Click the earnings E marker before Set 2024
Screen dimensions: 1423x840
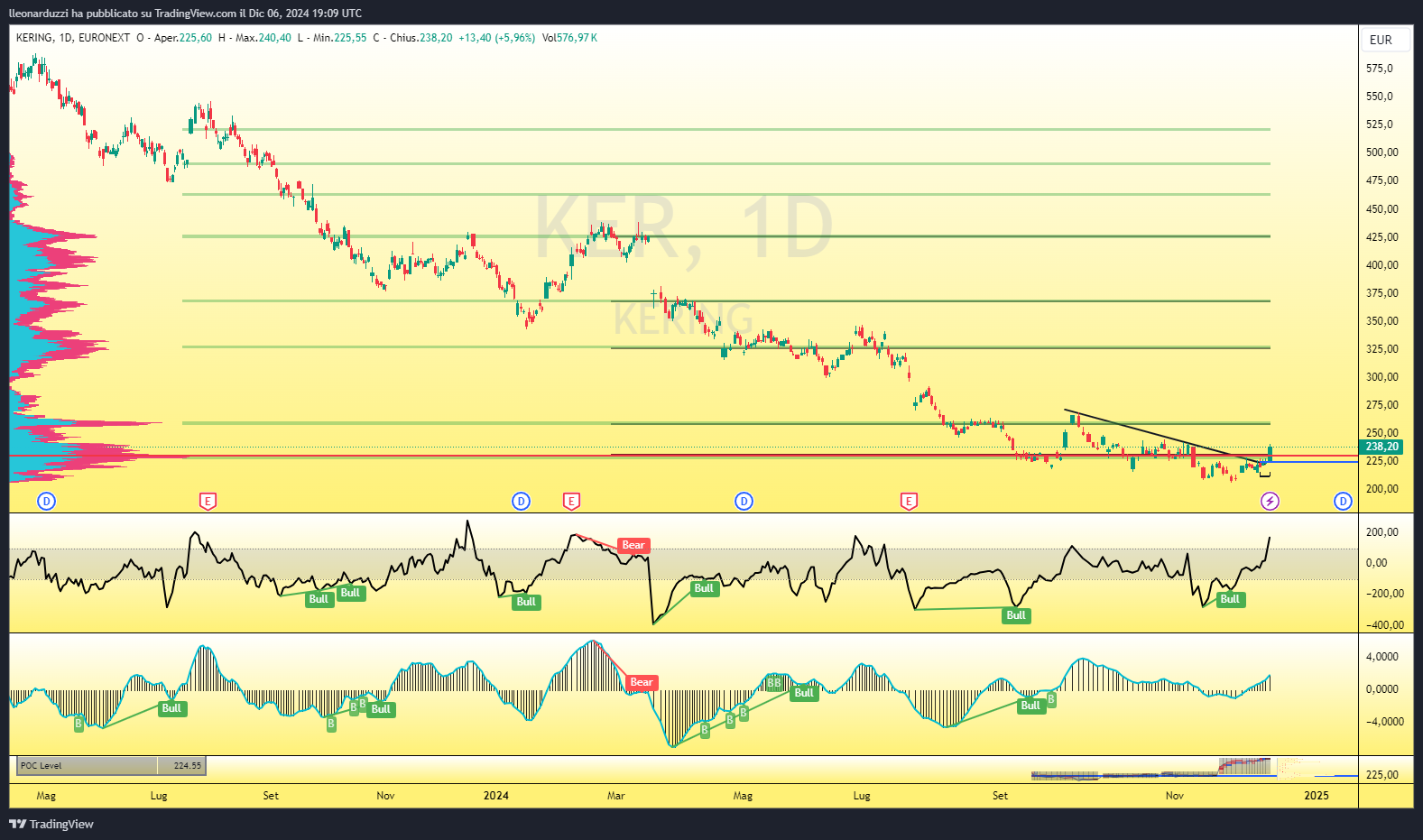tap(909, 501)
